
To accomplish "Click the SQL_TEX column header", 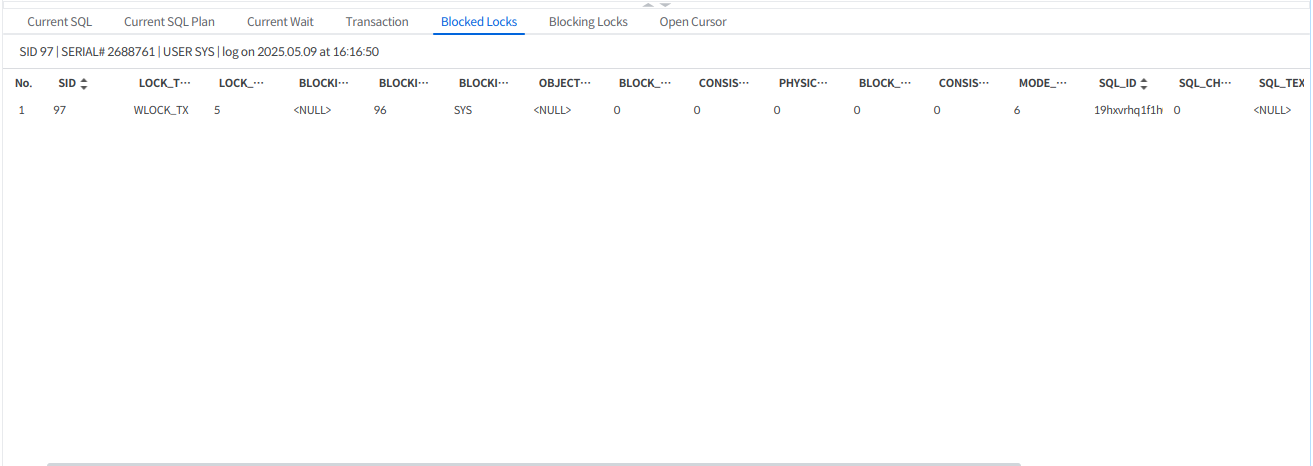I will tap(1281, 84).
